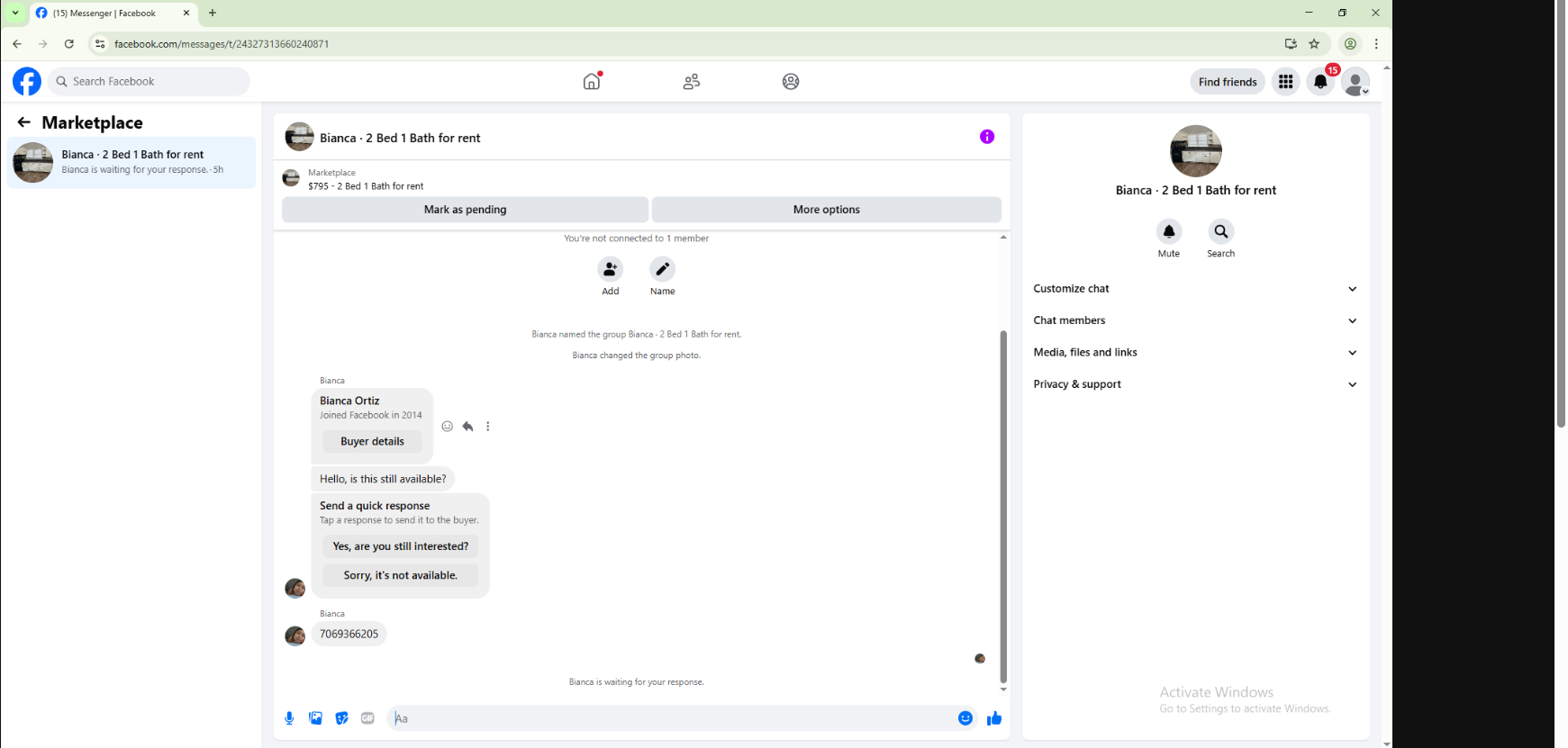This screenshot has width=1568, height=748.
Task: Choose a sticker icon in composer
Action: point(341,718)
